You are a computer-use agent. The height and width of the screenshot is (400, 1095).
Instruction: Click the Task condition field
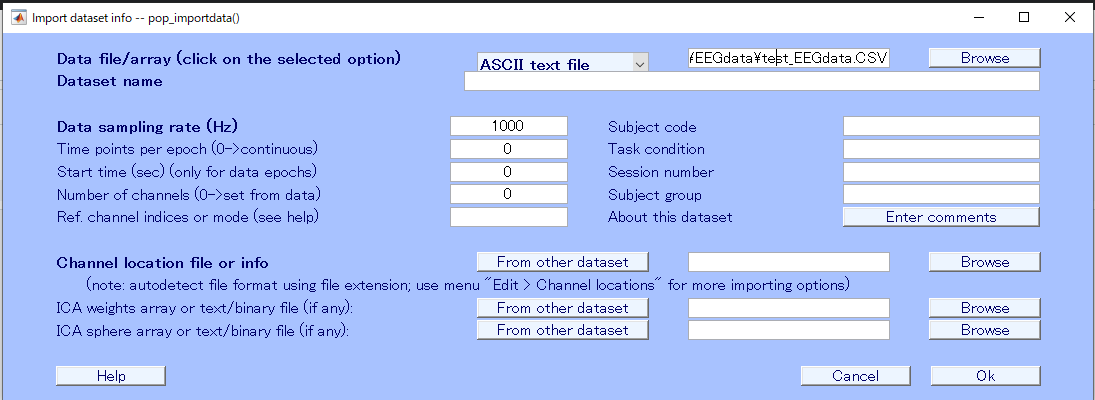[941, 149]
